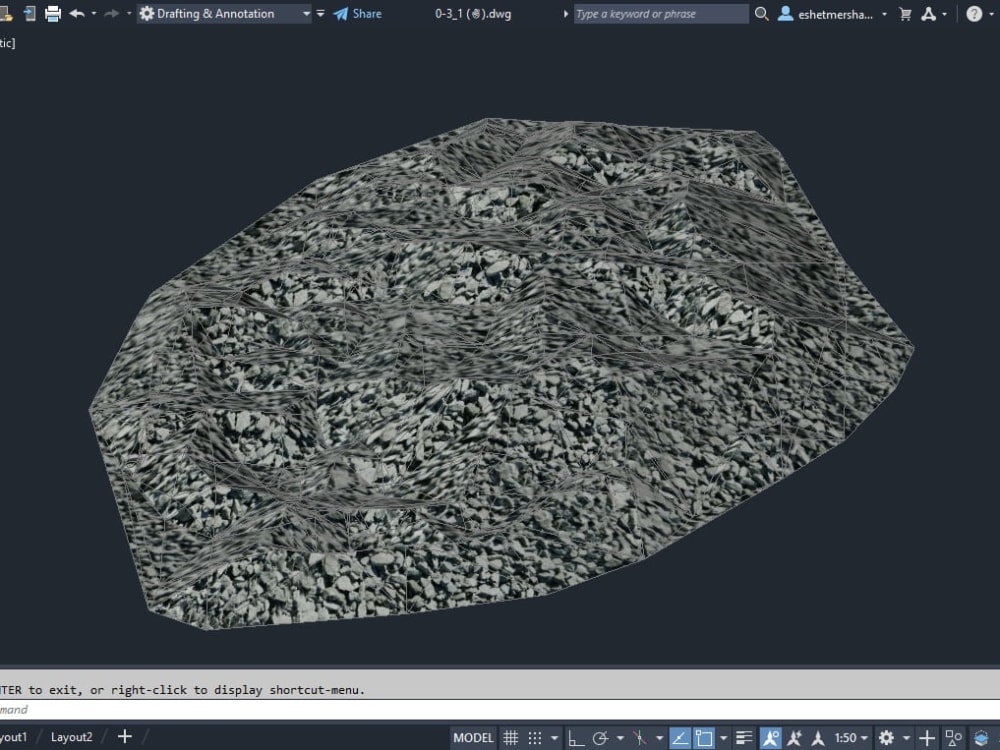The width and height of the screenshot is (1000, 750).
Task: Redo the undone action
Action: click(x=112, y=13)
